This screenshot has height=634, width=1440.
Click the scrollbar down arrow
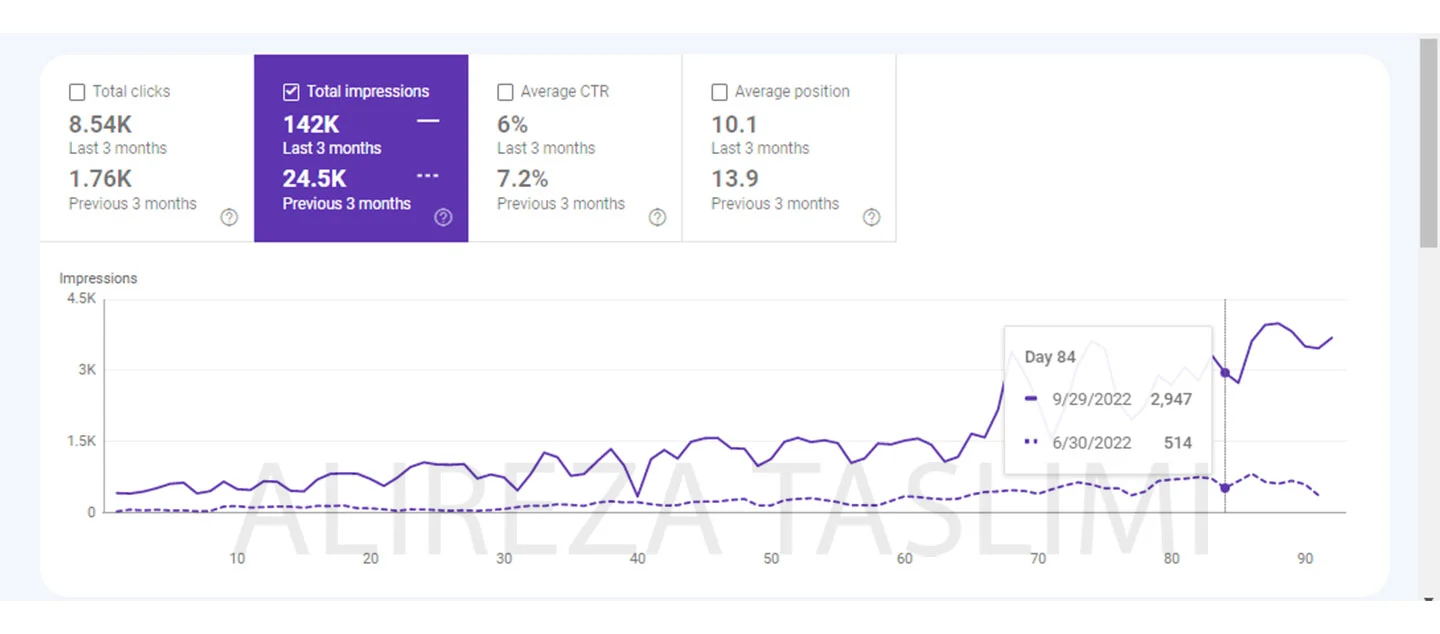[1428, 599]
